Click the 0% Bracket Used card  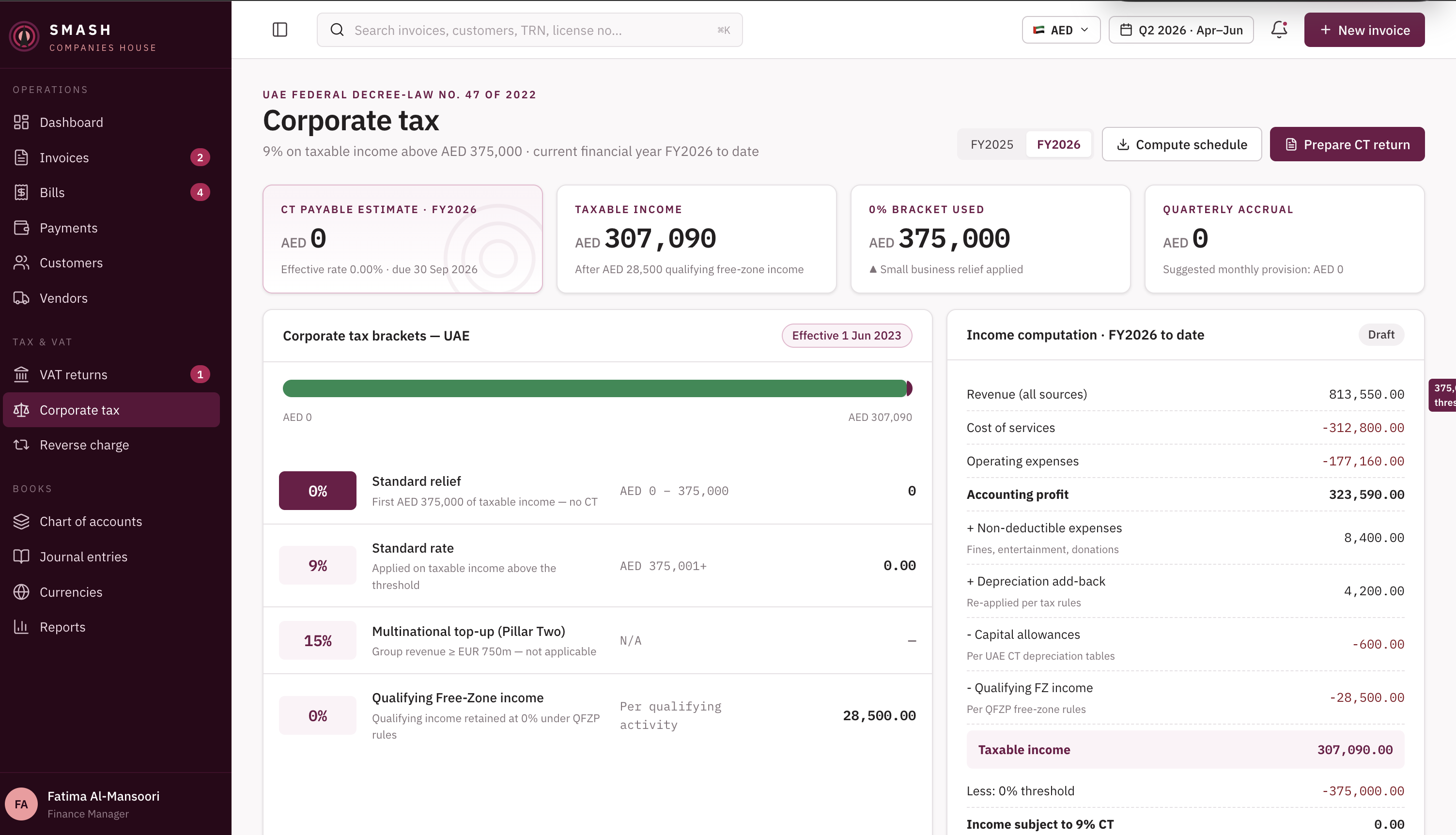pyautogui.click(x=991, y=239)
